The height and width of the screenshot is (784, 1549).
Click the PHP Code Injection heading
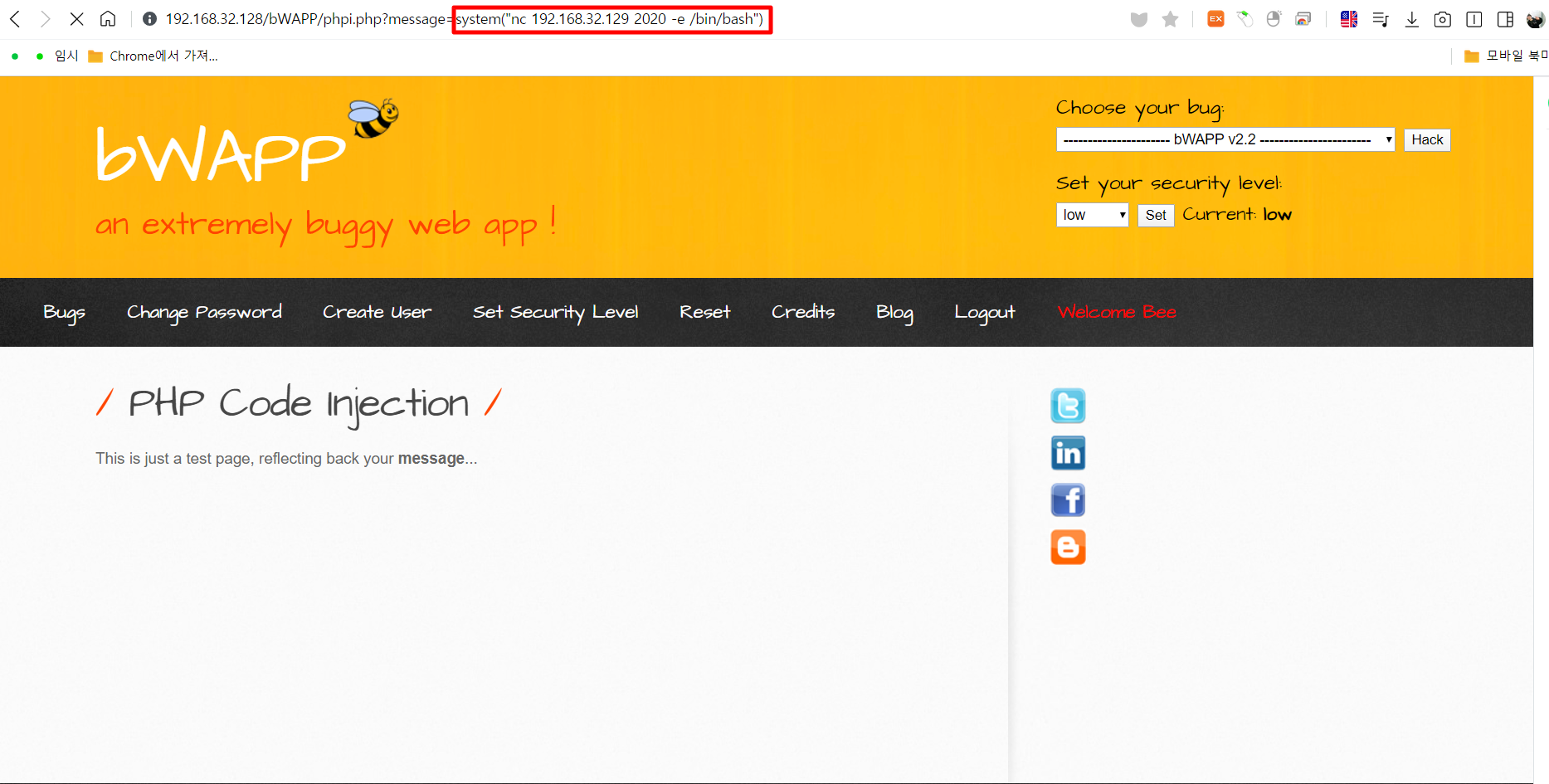coord(299,404)
